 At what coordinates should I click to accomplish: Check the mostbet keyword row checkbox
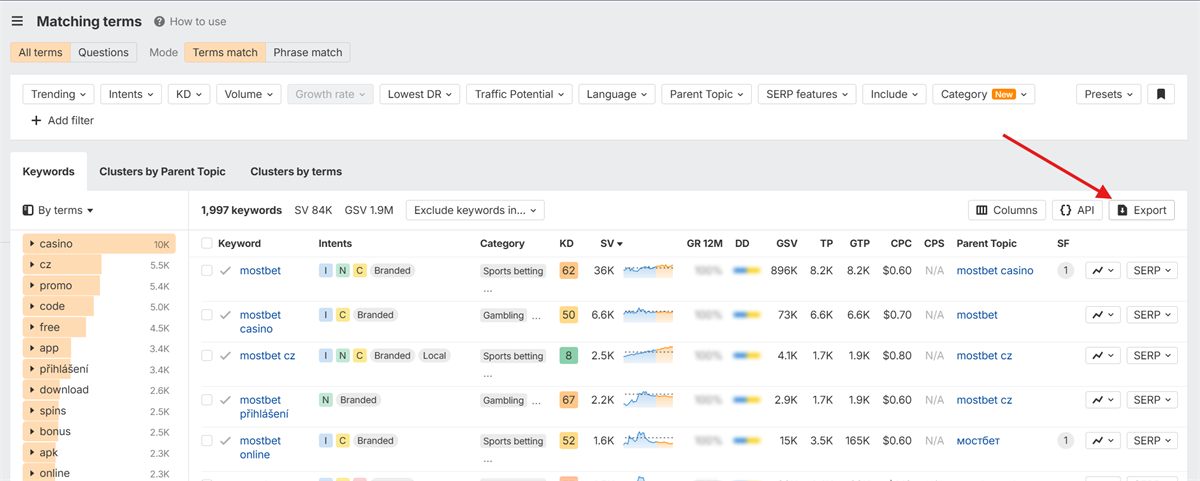click(x=206, y=270)
